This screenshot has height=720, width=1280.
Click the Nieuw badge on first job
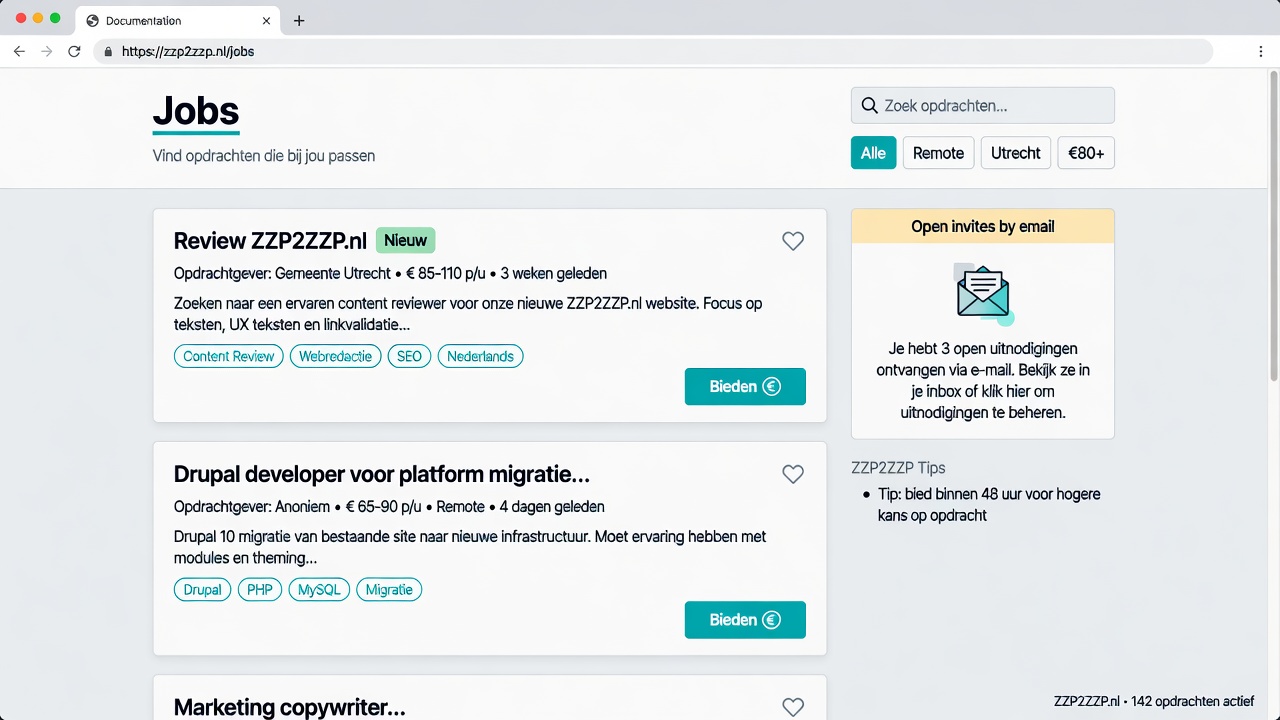tap(406, 240)
